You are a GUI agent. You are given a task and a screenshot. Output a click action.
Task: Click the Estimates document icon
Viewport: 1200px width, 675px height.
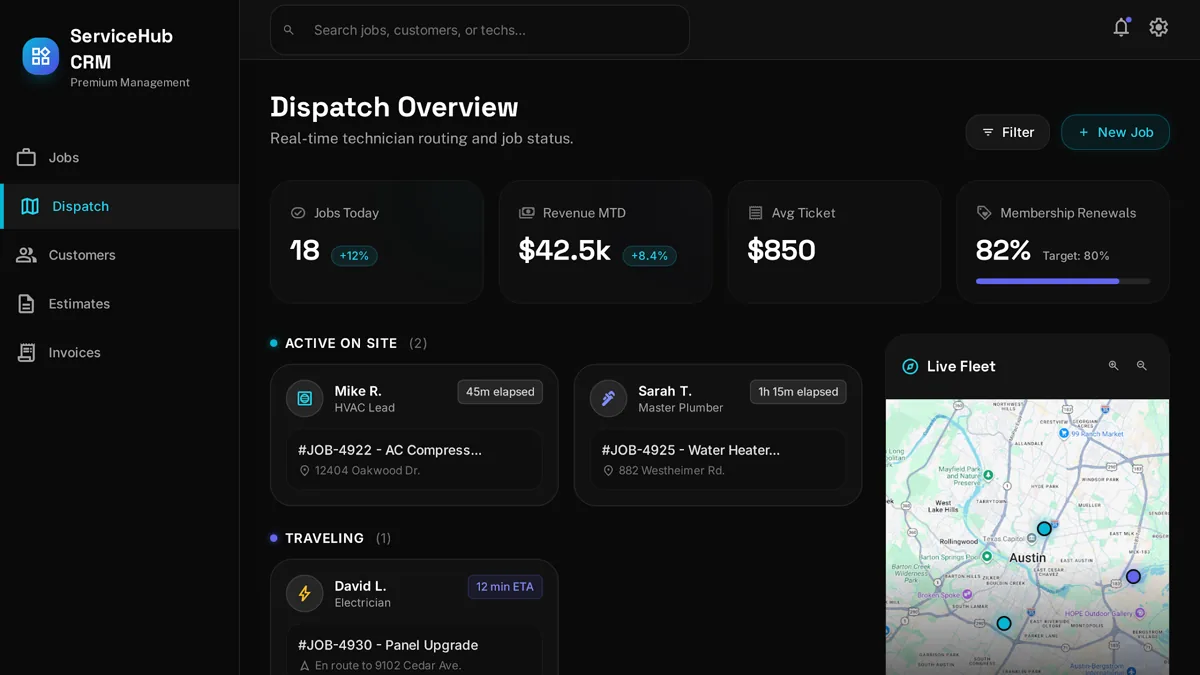point(26,304)
